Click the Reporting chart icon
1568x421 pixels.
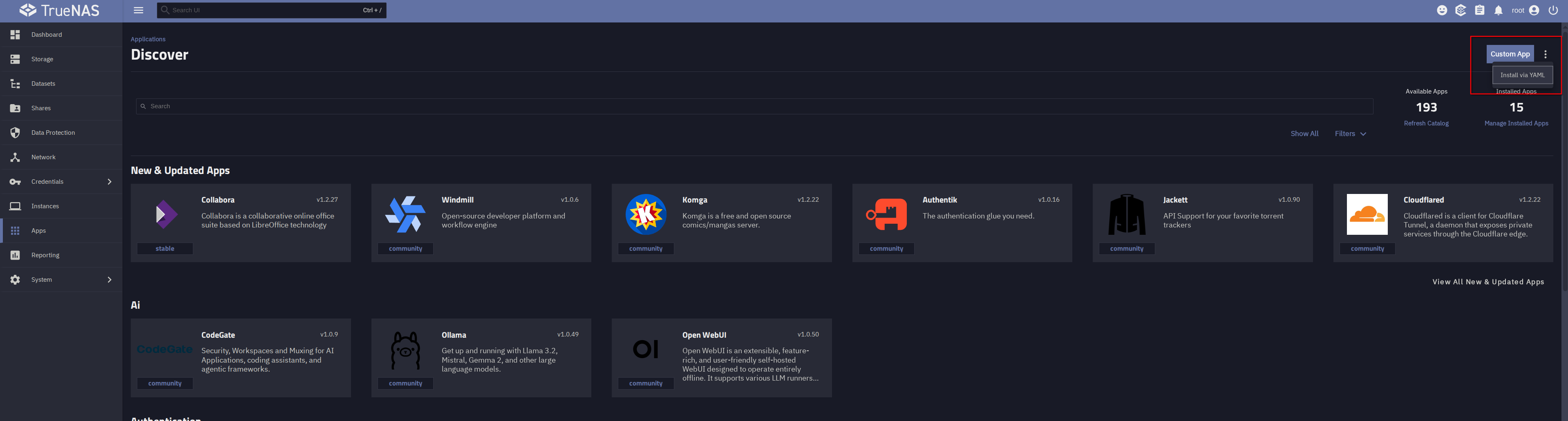tap(15, 255)
